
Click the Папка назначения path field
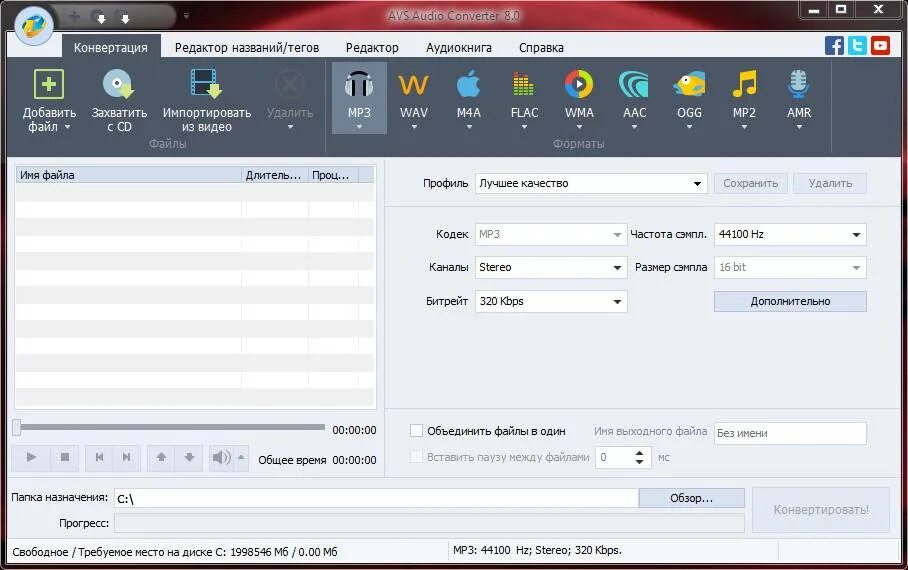pyautogui.click(x=376, y=498)
